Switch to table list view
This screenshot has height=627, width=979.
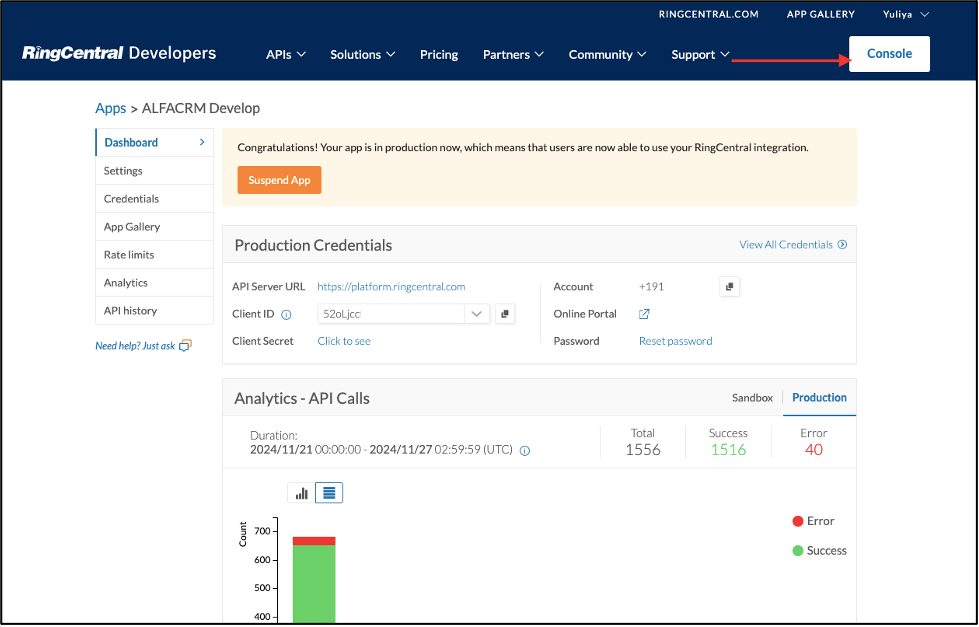(329, 493)
